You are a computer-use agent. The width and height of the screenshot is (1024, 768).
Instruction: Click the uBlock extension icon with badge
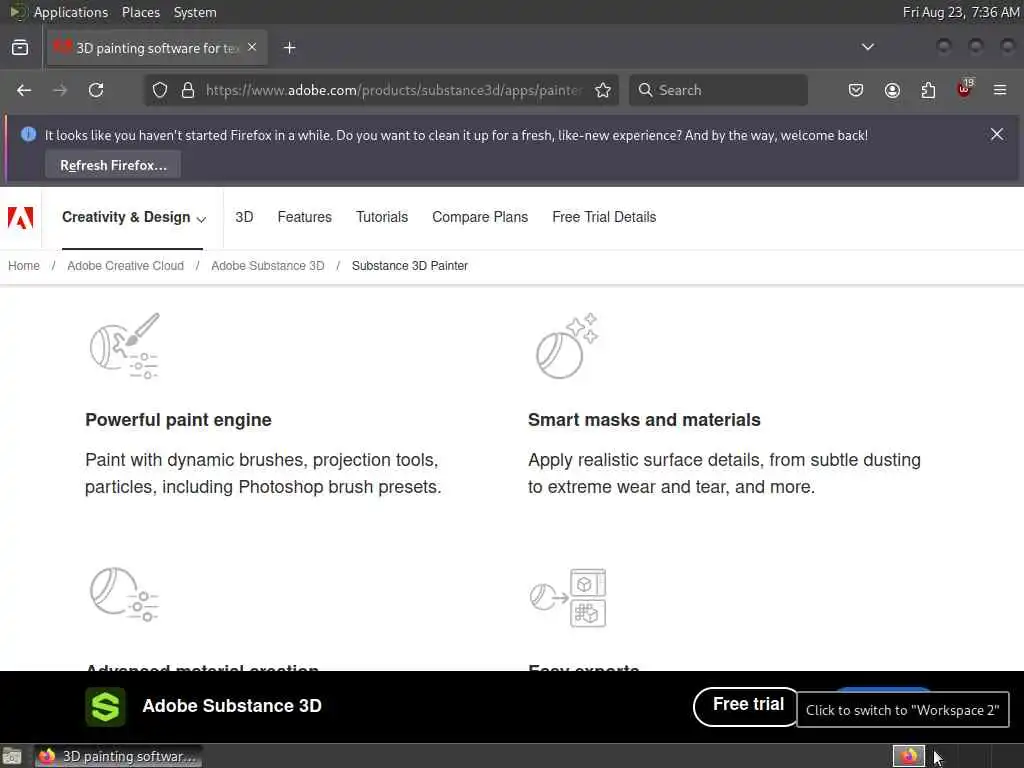[x=965, y=89]
